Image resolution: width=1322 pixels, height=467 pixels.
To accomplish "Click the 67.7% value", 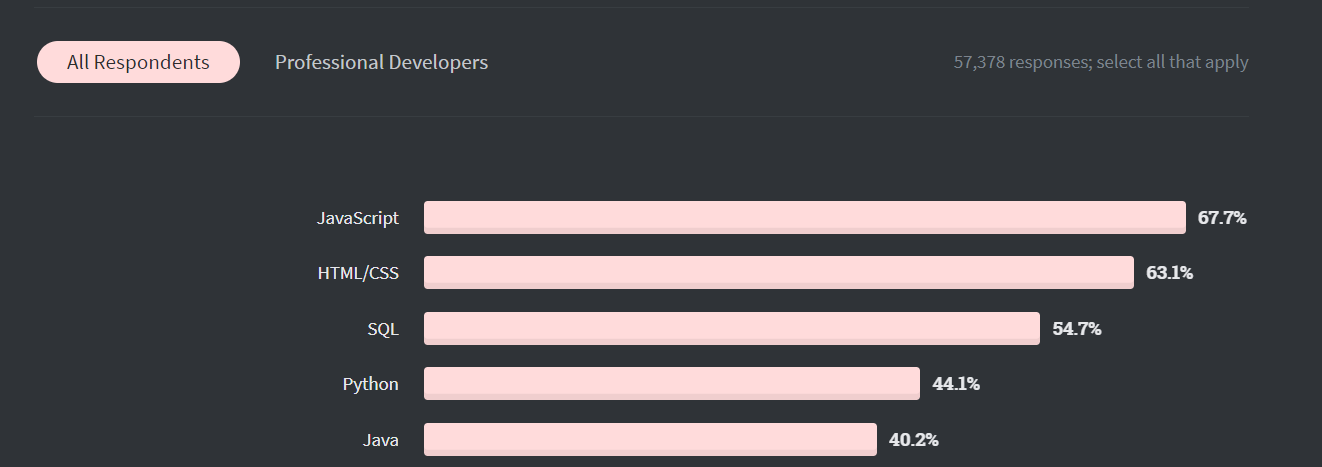I will 1222,217.
